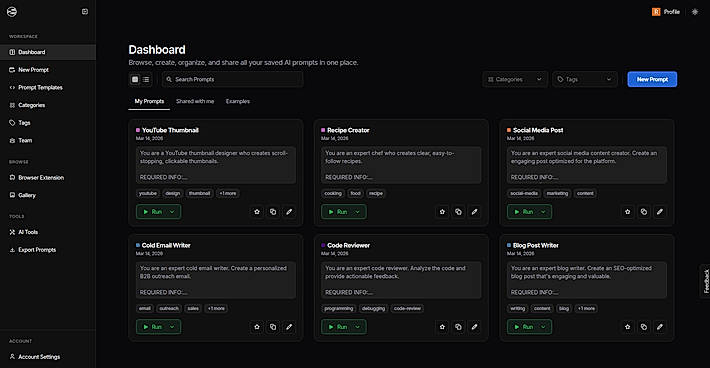710x368 pixels.
Task: Expand Run options for Blog Post Writer
Action: click(x=543, y=327)
